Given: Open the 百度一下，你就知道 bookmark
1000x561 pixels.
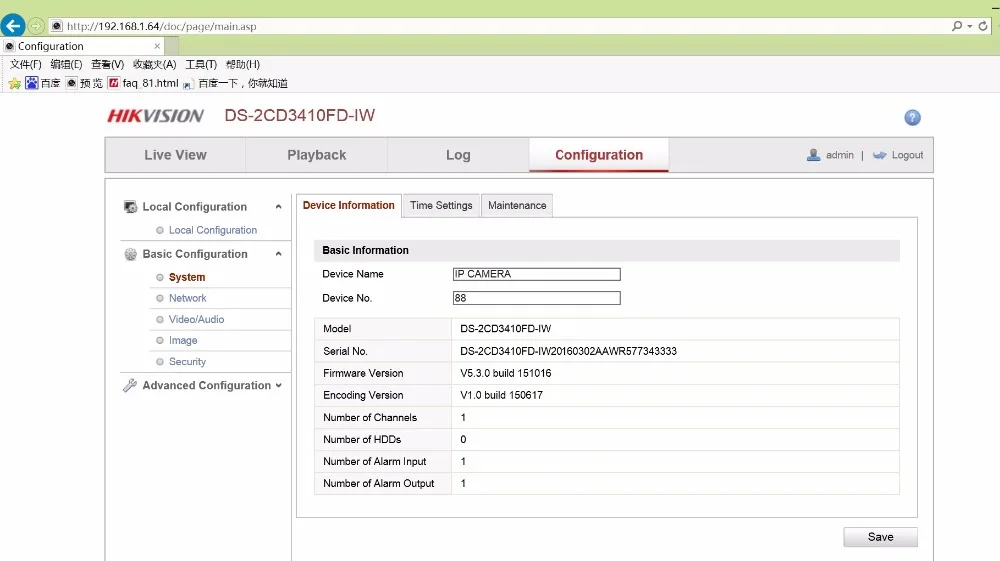Looking at the screenshot, I should click(x=235, y=84).
